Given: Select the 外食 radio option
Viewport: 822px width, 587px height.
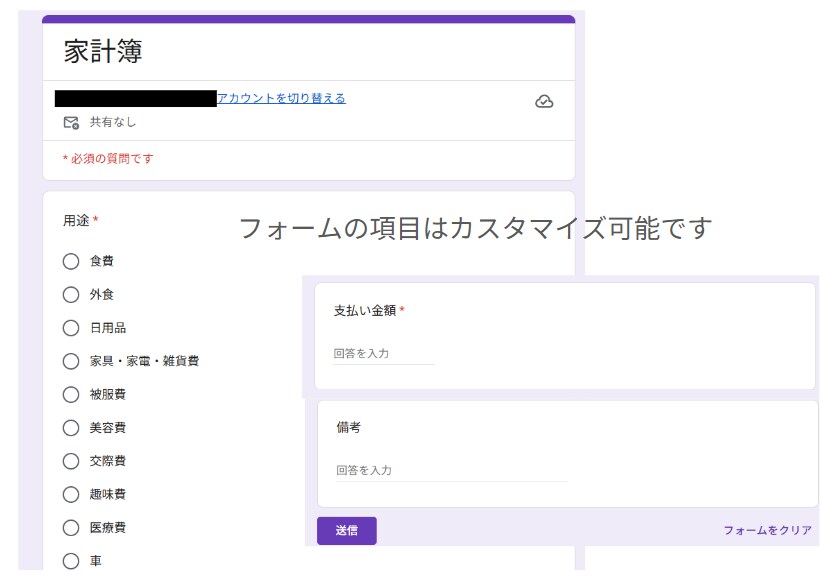Looking at the screenshot, I should pos(71,295).
